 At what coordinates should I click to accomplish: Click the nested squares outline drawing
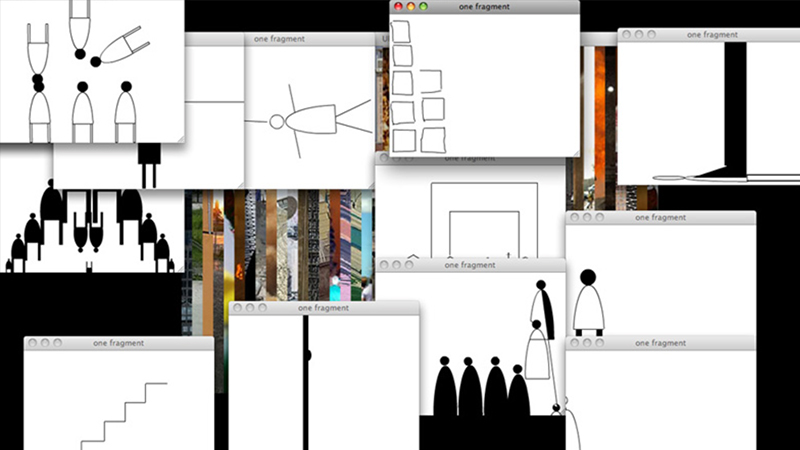(484, 220)
